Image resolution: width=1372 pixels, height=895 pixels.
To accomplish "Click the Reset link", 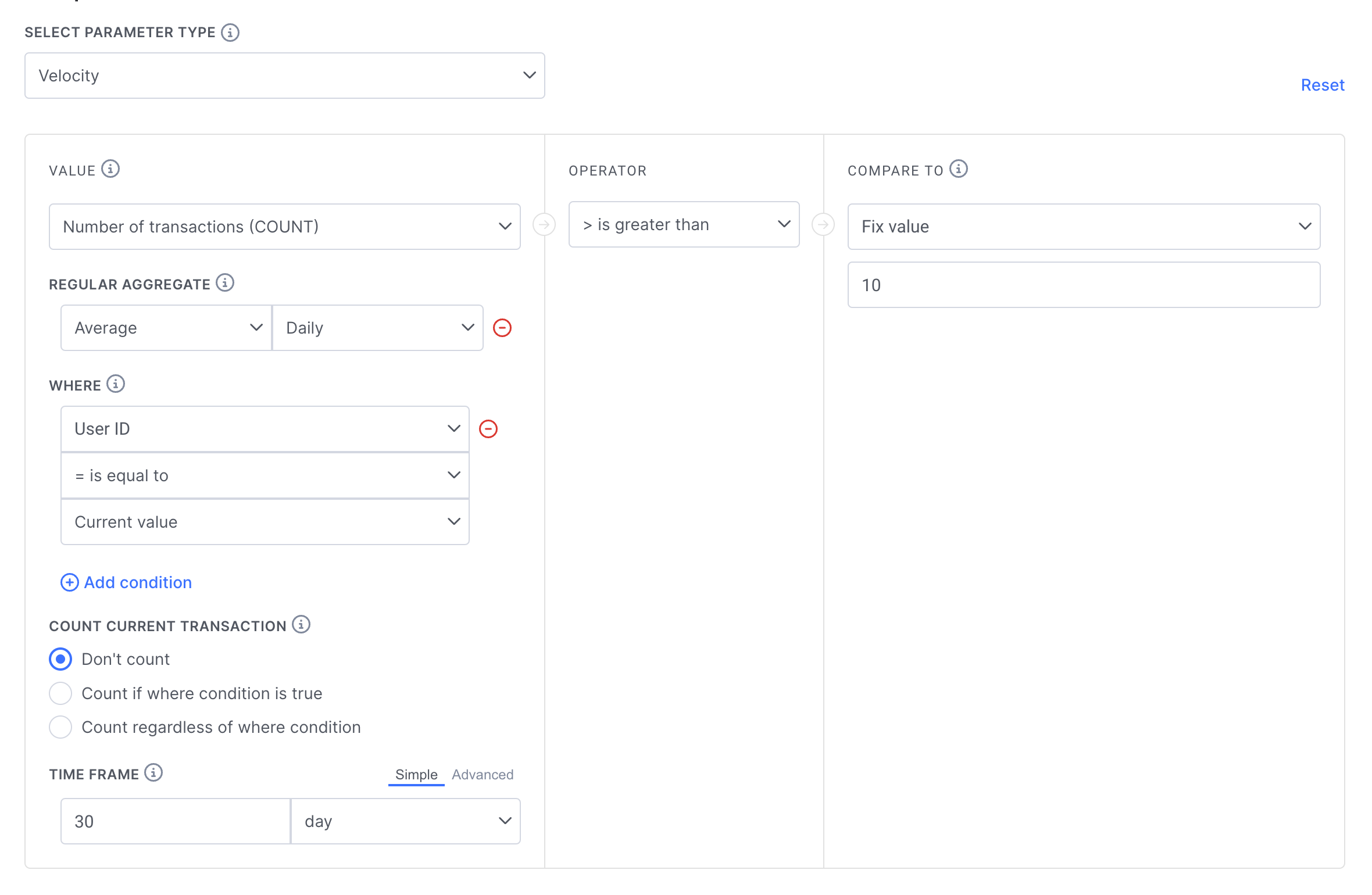I will tap(1323, 85).
